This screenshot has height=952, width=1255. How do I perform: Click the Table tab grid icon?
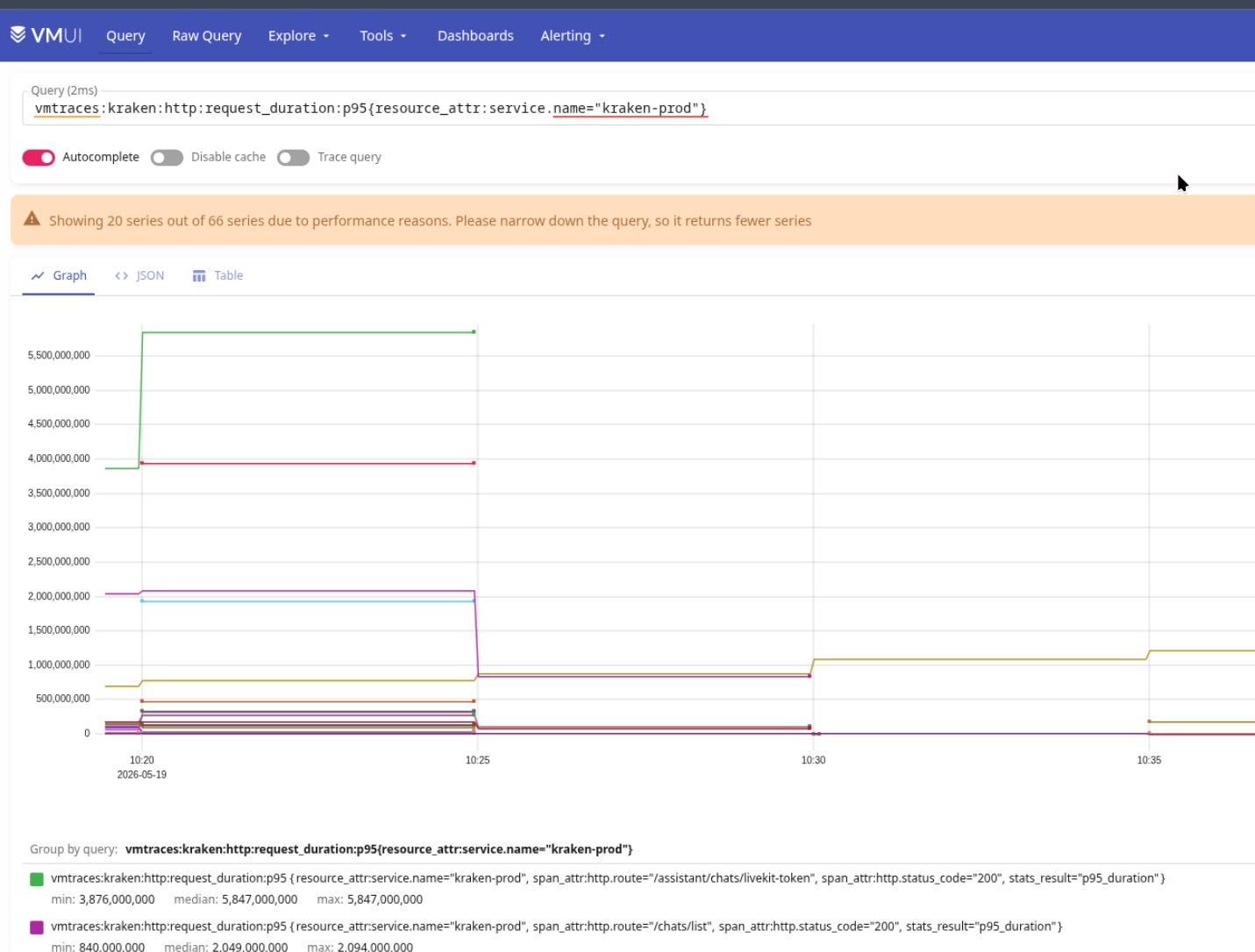coord(199,276)
